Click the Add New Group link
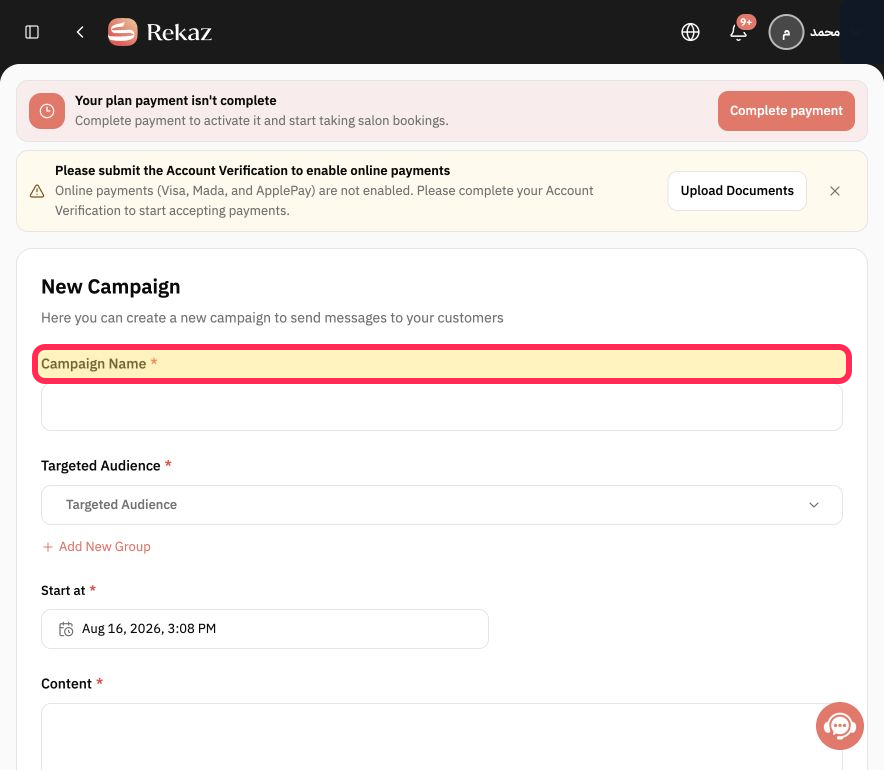 click(96, 547)
